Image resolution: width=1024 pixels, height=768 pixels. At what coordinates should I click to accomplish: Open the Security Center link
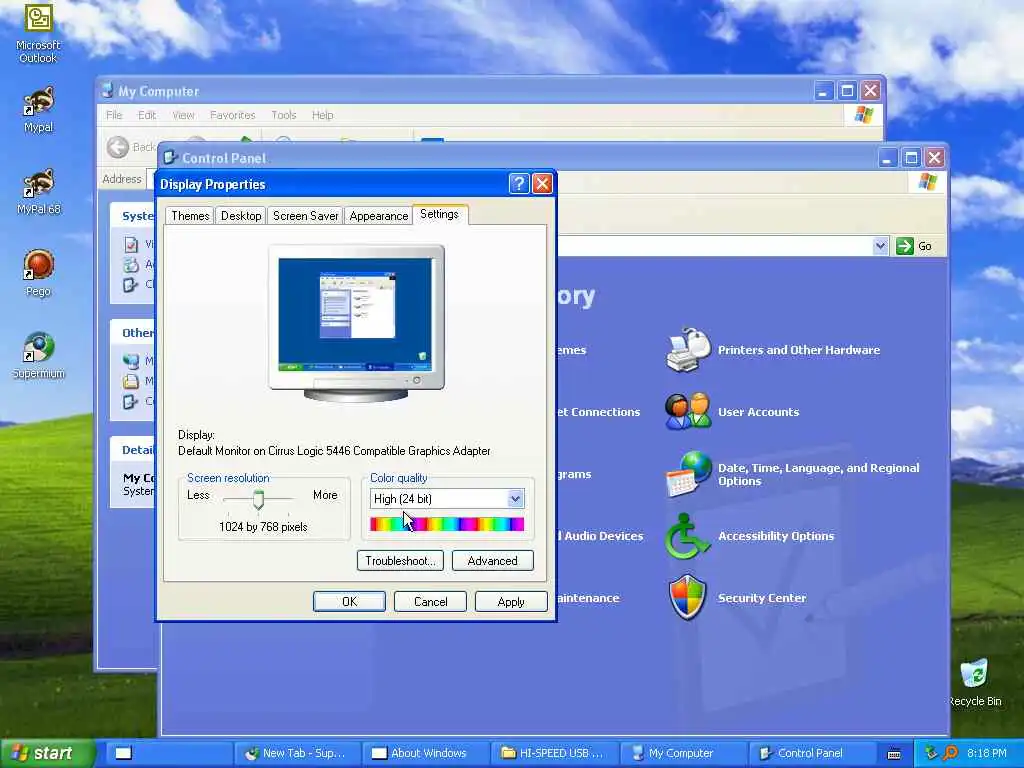(761, 598)
